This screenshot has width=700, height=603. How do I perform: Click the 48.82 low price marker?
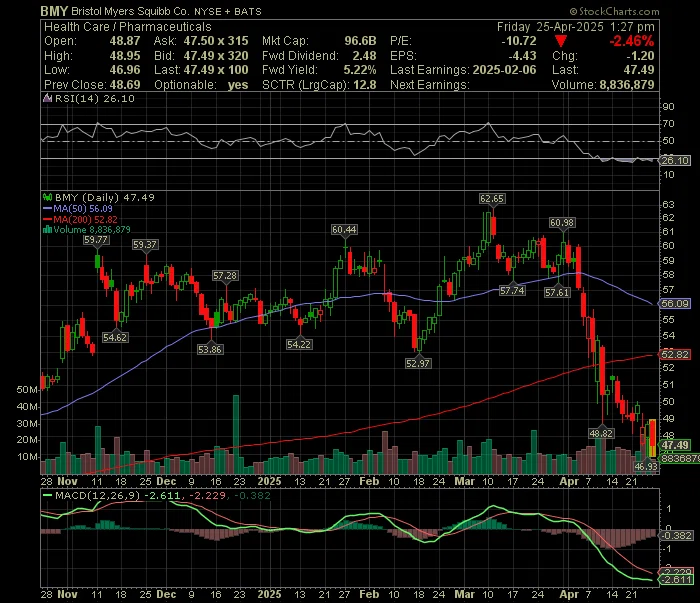601,433
